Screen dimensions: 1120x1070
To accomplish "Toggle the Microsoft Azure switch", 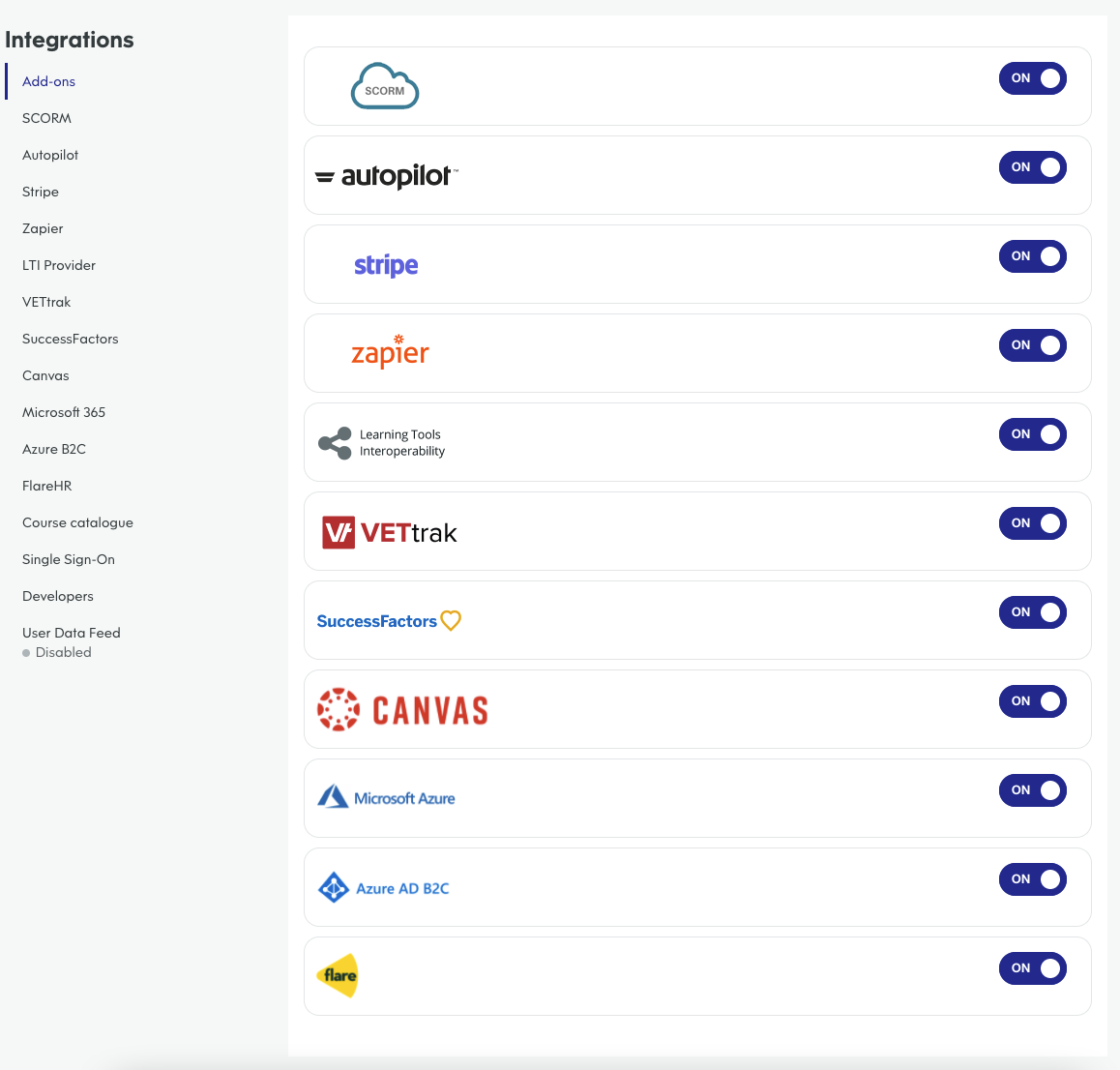I will click(1032, 790).
